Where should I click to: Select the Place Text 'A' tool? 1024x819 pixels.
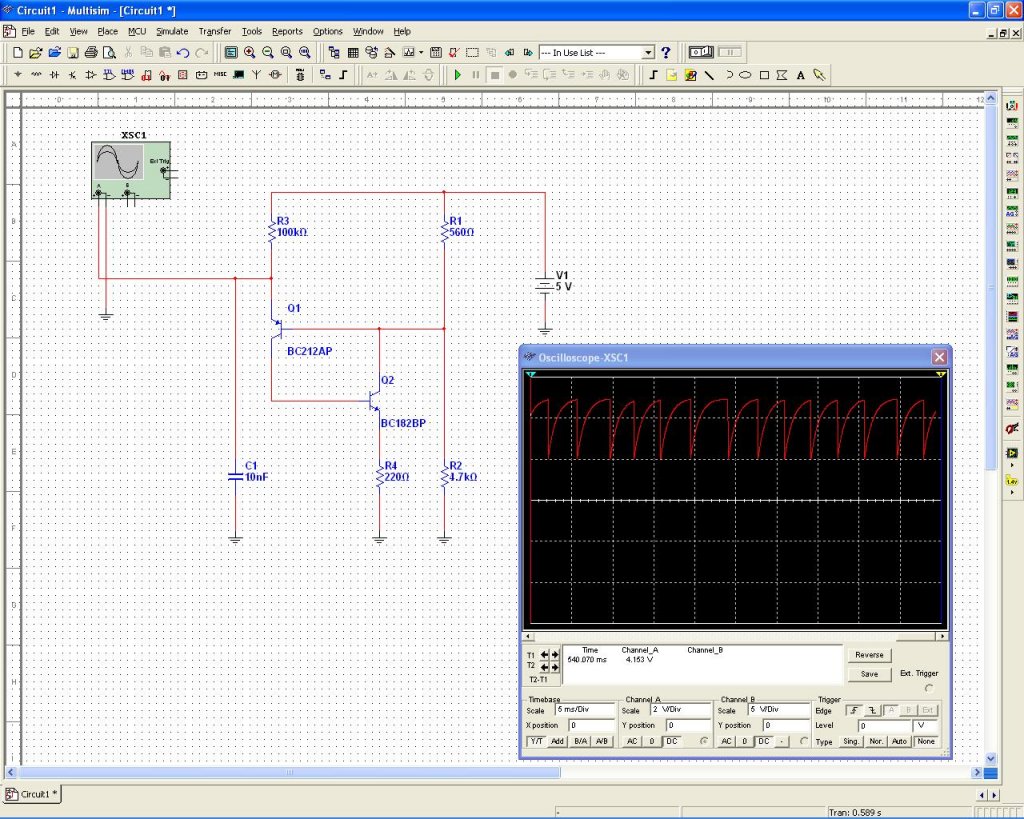tap(800, 75)
